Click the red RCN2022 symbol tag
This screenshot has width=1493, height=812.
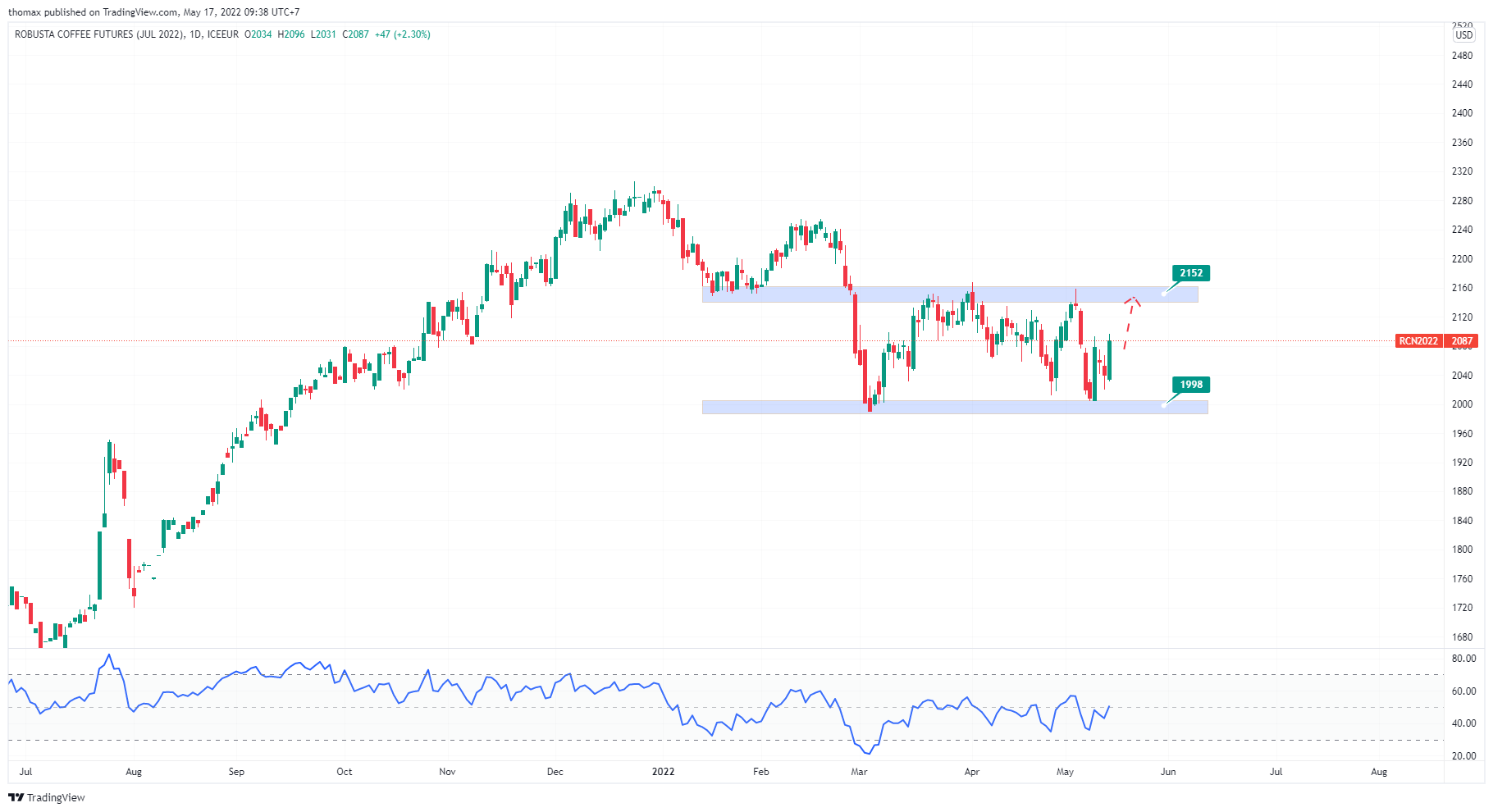tap(1418, 341)
